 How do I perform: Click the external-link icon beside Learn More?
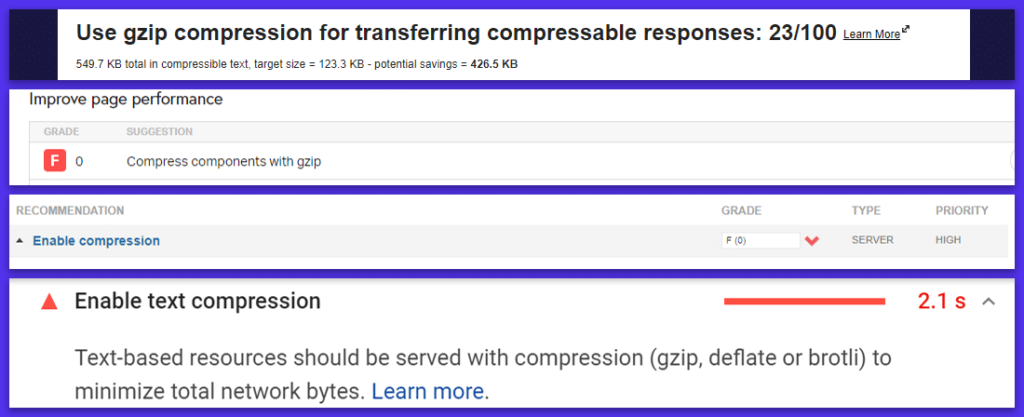click(906, 31)
